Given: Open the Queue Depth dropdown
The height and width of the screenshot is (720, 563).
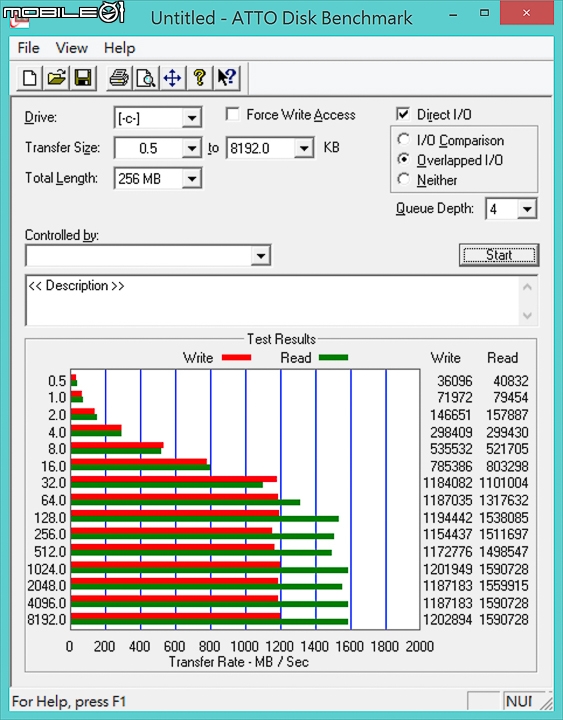Looking at the screenshot, I should pos(527,209).
